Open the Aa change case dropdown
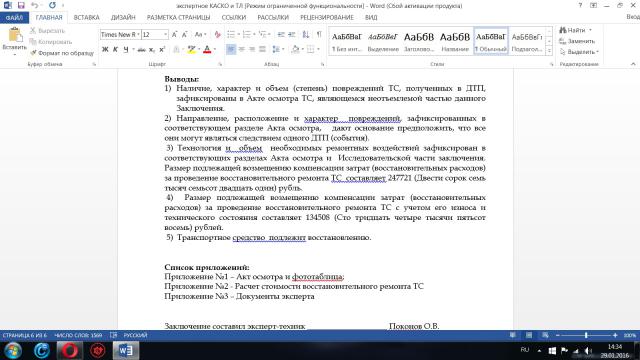This screenshot has width=640, height=360. click(200, 35)
